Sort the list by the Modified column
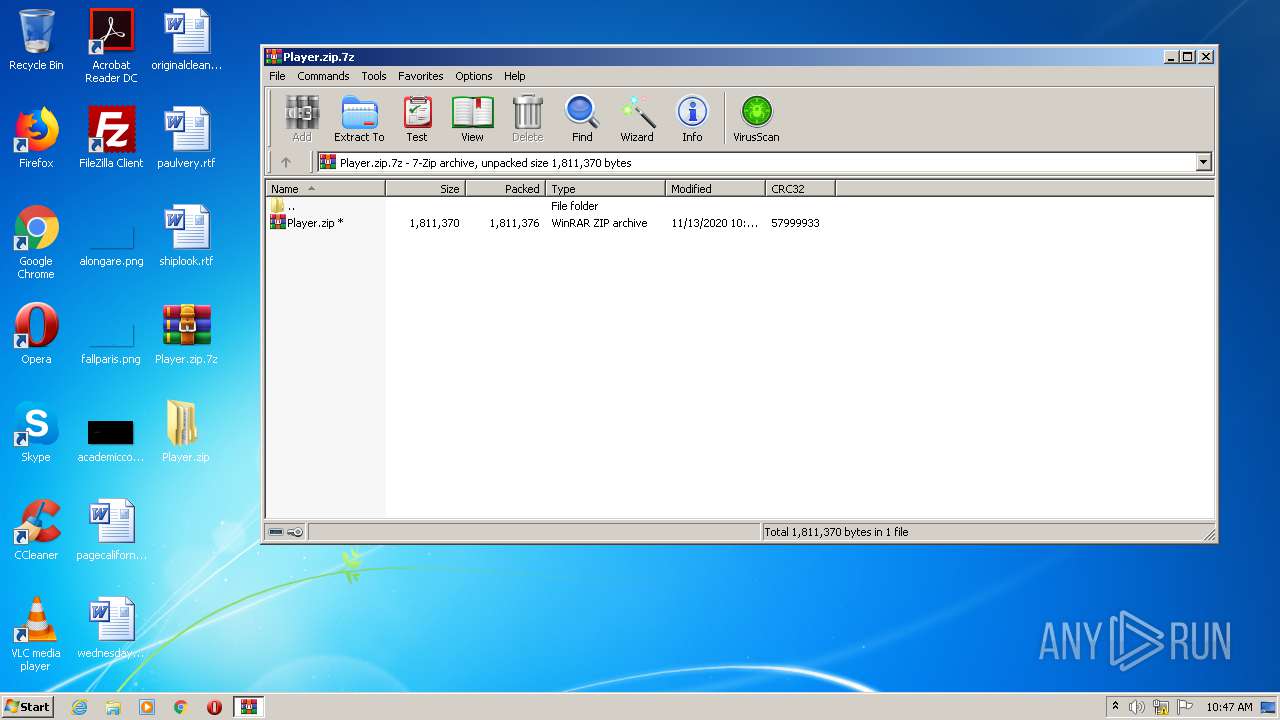This screenshot has width=1280, height=720. coord(716,188)
